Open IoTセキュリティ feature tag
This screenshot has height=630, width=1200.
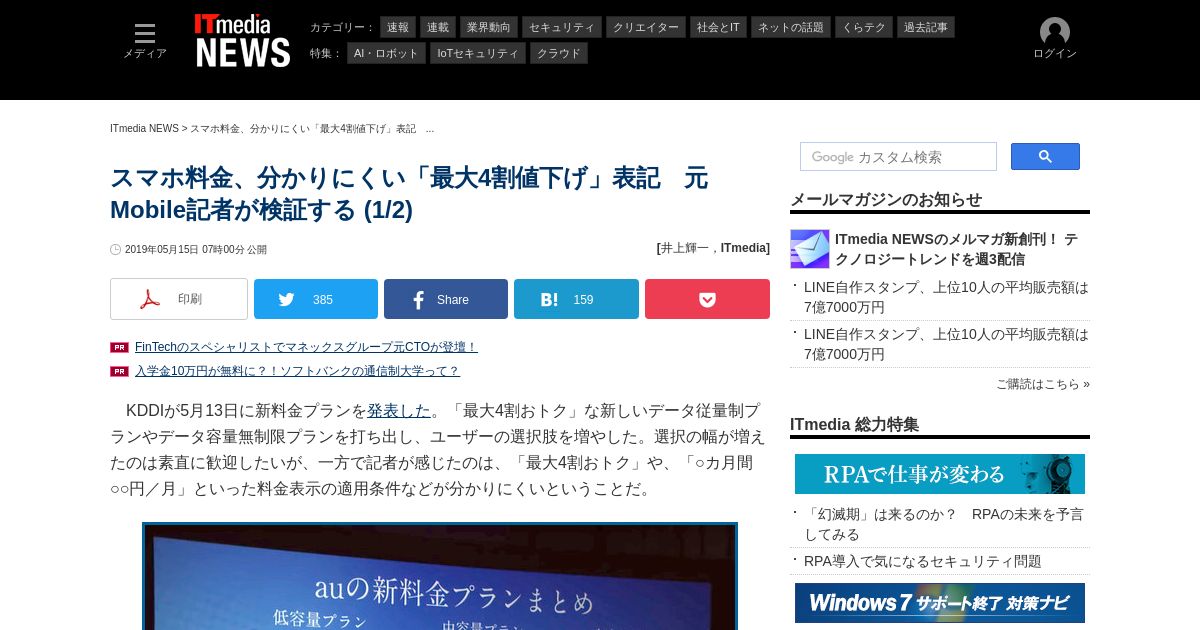click(478, 53)
